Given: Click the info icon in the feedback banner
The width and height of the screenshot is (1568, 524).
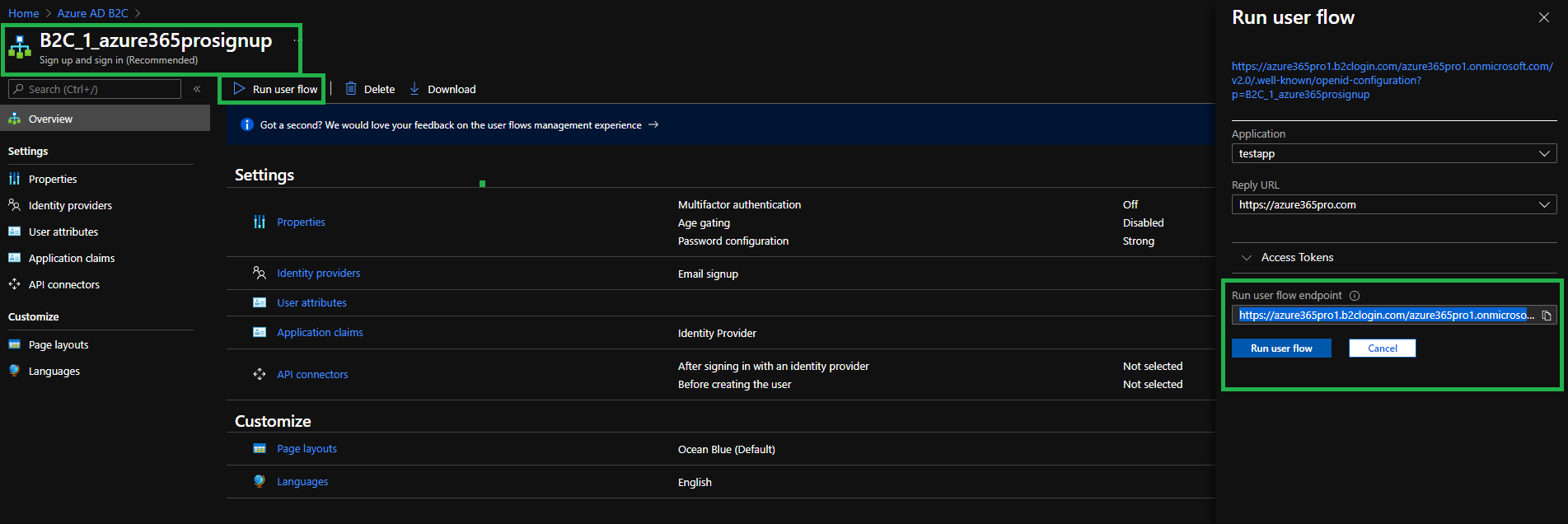Looking at the screenshot, I should (246, 124).
